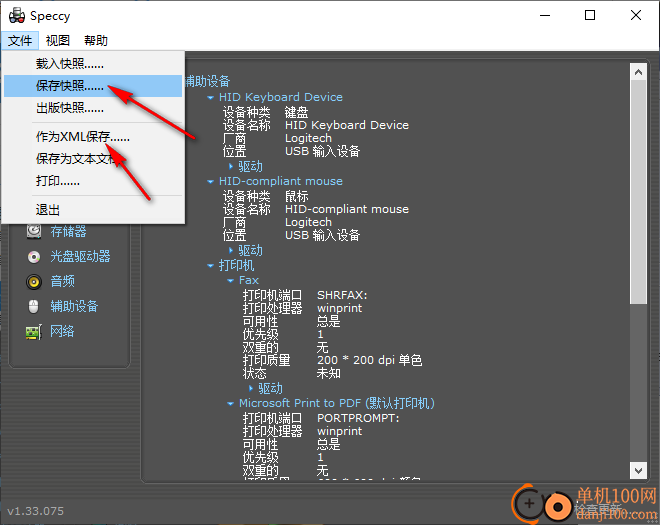Collapse the 打印机 section
The image size is (660, 525).
(x=210, y=266)
